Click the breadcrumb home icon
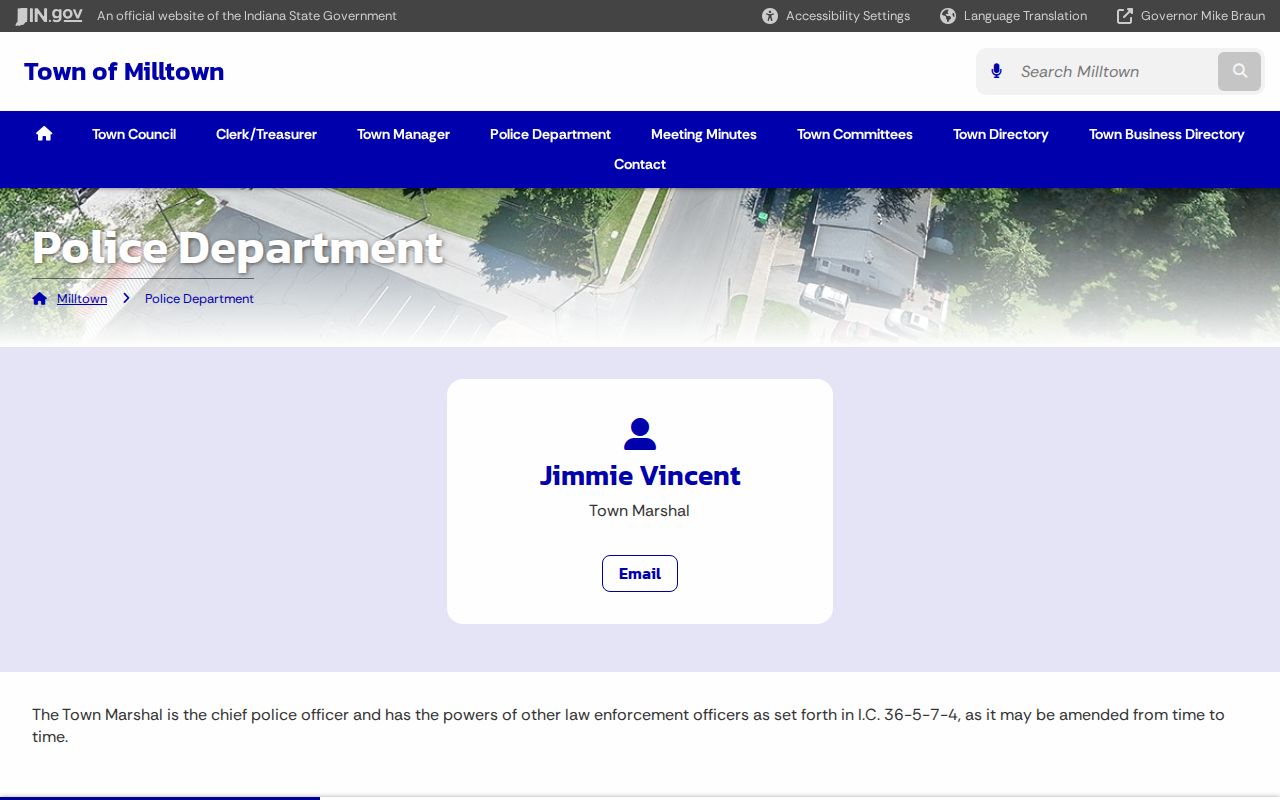The image size is (1280, 800). tap(40, 299)
